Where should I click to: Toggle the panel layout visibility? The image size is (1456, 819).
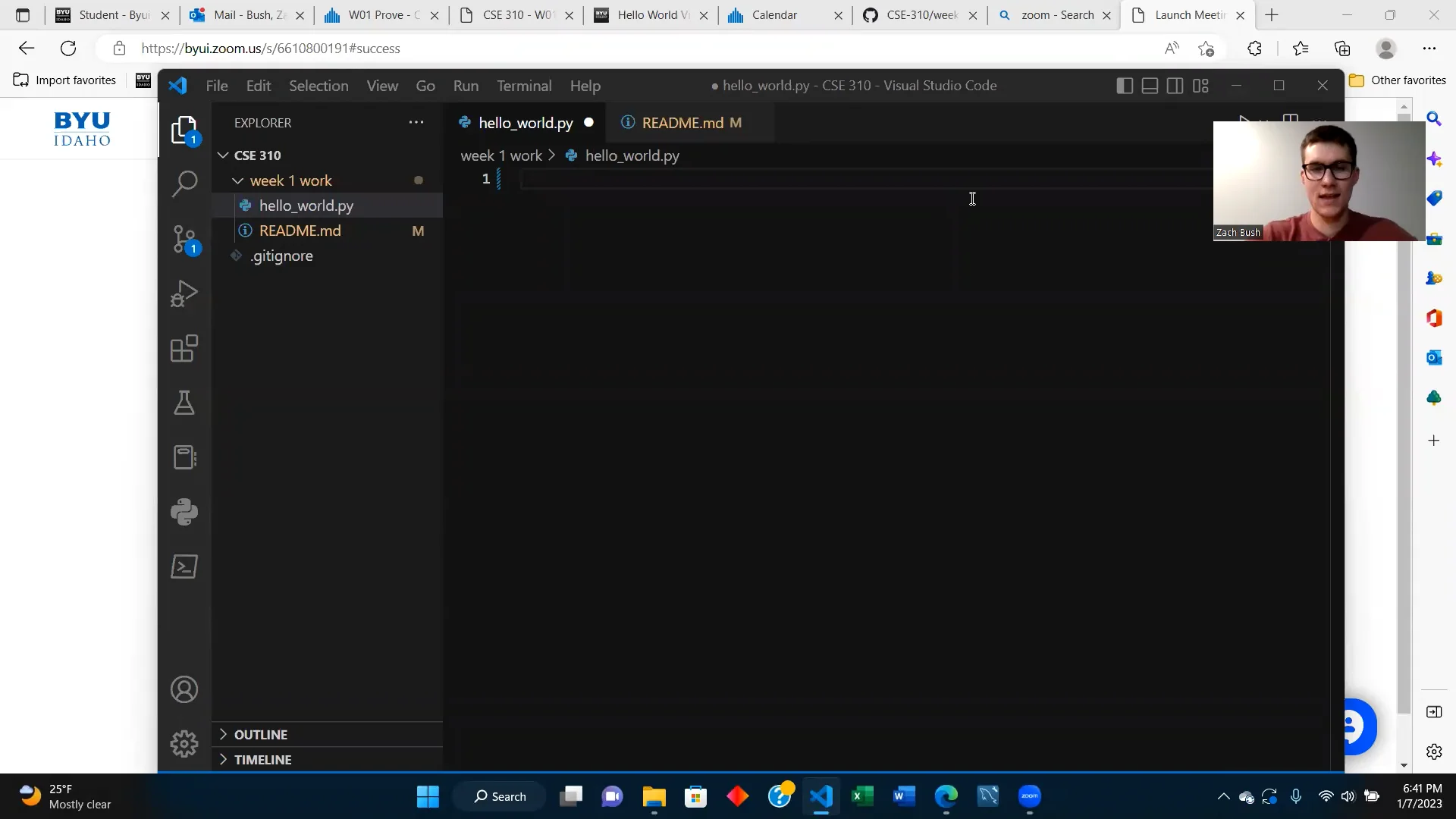[1149, 86]
